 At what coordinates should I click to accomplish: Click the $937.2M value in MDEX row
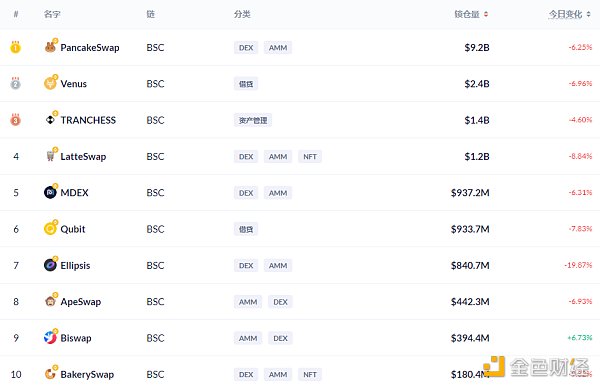click(470, 193)
